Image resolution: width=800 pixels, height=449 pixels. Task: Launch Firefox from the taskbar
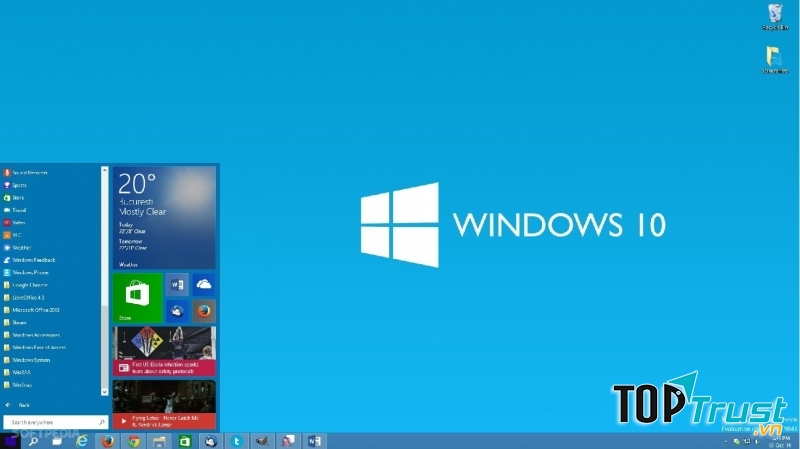click(108, 441)
